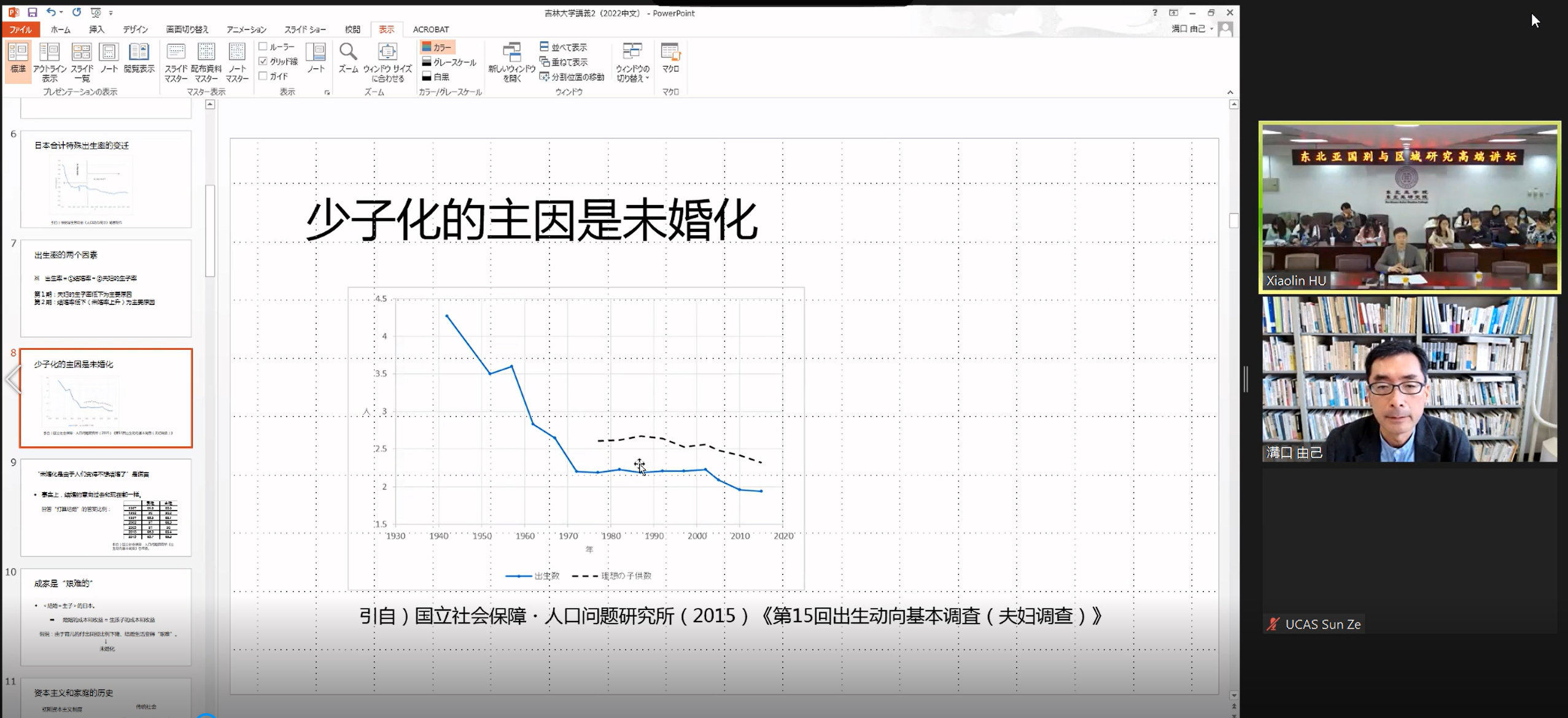This screenshot has width=1568, height=718.
Task: Enable the Guides (ガイド) checkbox
Action: coord(263,76)
